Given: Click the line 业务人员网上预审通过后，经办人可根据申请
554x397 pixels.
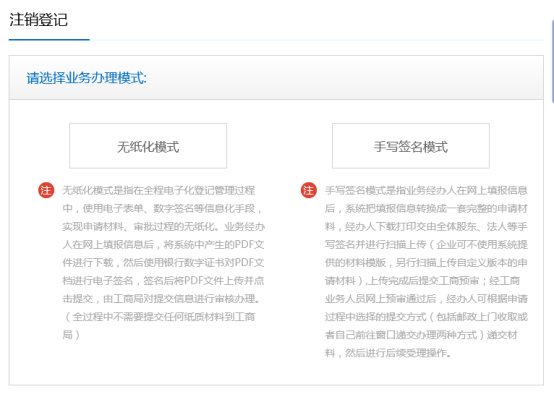Looking at the screenshot, I should click(x=426, y=299).
